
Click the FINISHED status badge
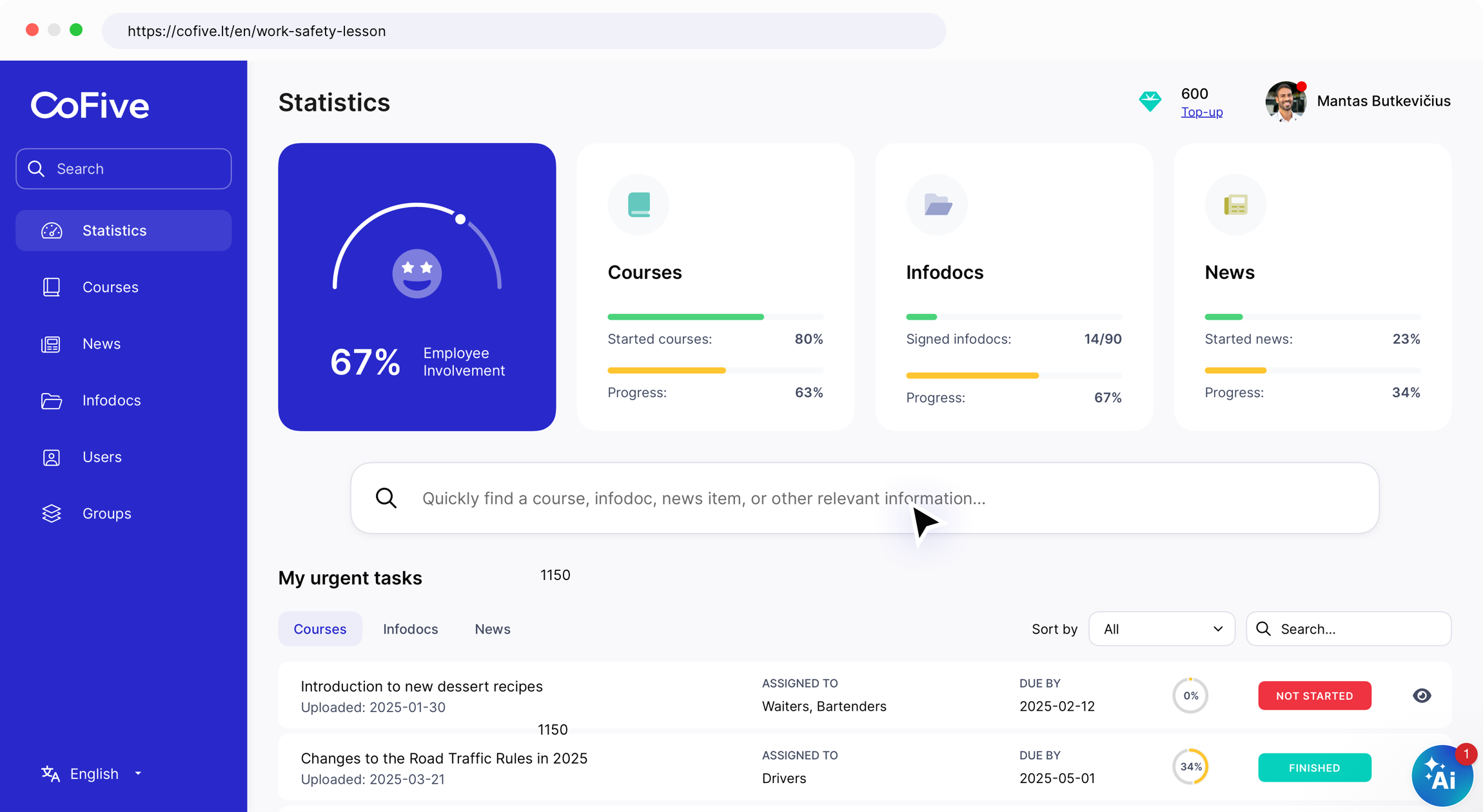(x=1314, y=768)
